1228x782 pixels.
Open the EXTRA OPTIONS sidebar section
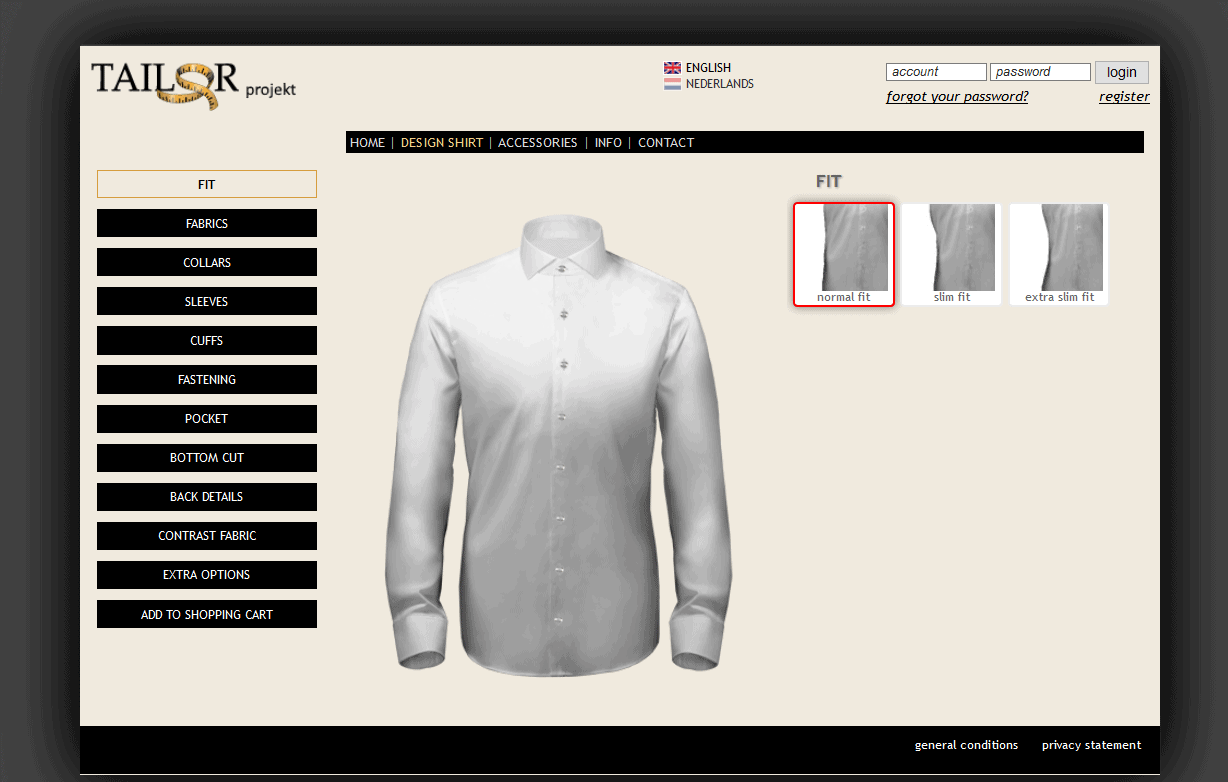point(207,575)
